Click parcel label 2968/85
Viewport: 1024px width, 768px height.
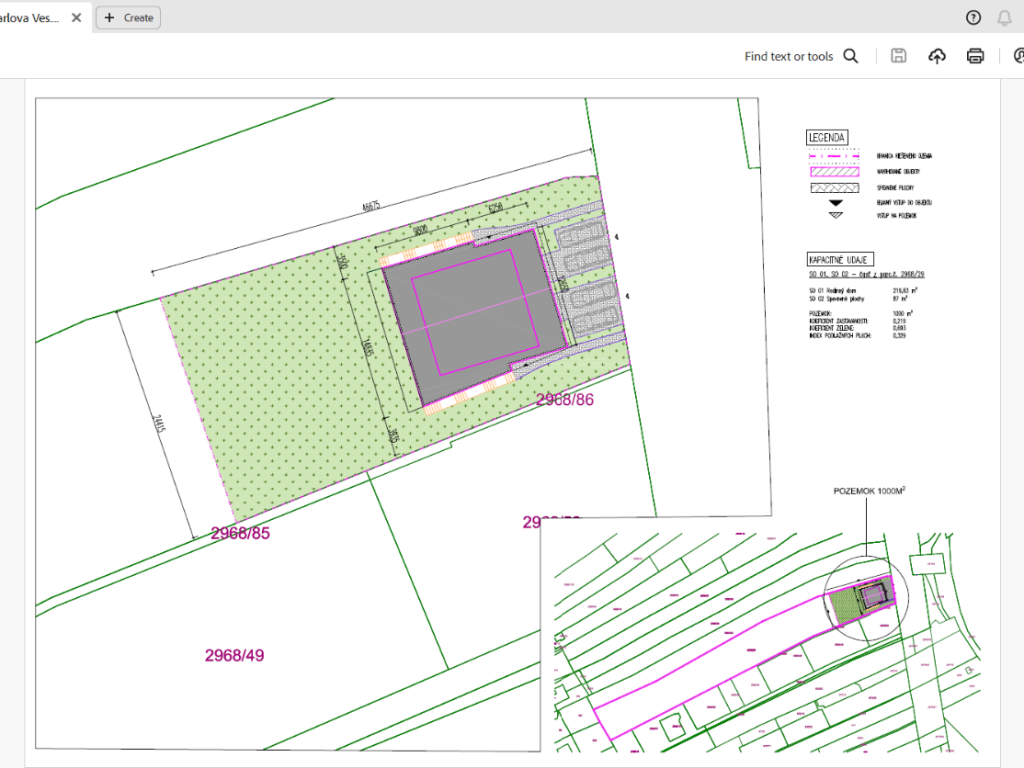click(240, 533)
